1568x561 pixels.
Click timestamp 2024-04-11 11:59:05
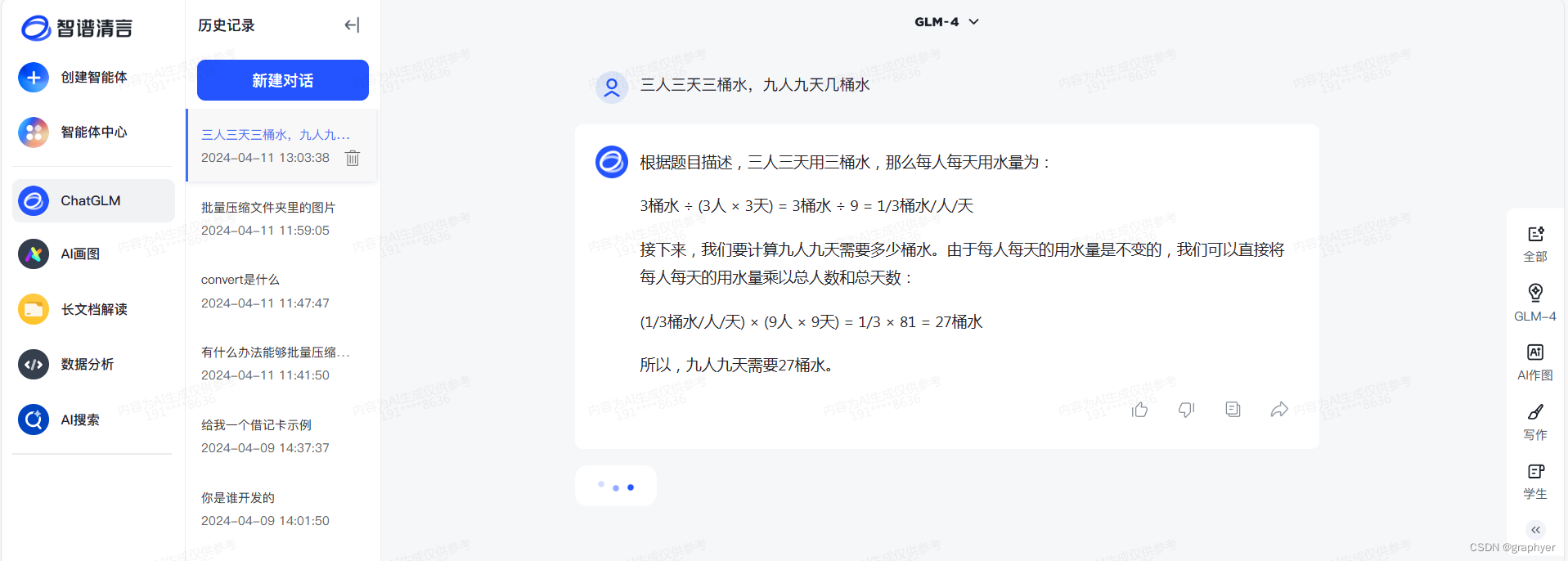[265, 231]
